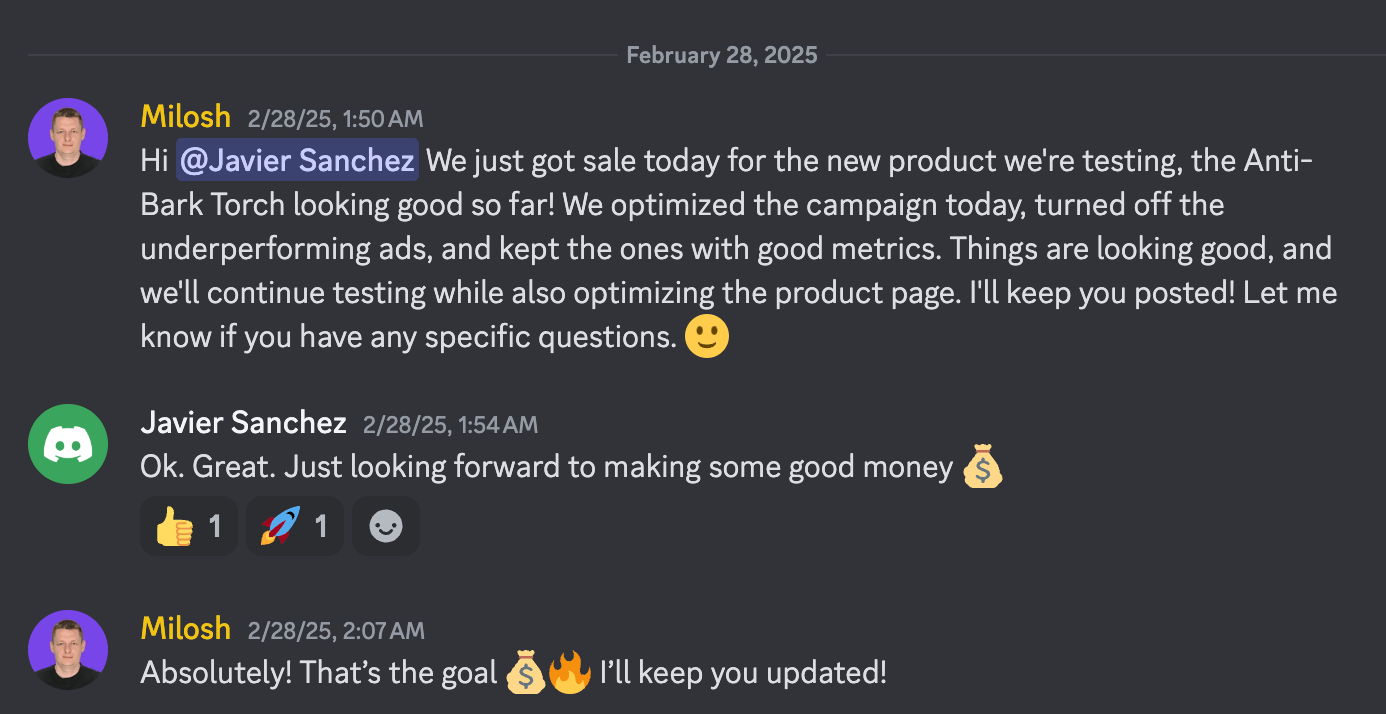The height and width of the screenshot is (714, 1386).
Task: Click the 2:07 AM message timestamp
Action: 335,631
